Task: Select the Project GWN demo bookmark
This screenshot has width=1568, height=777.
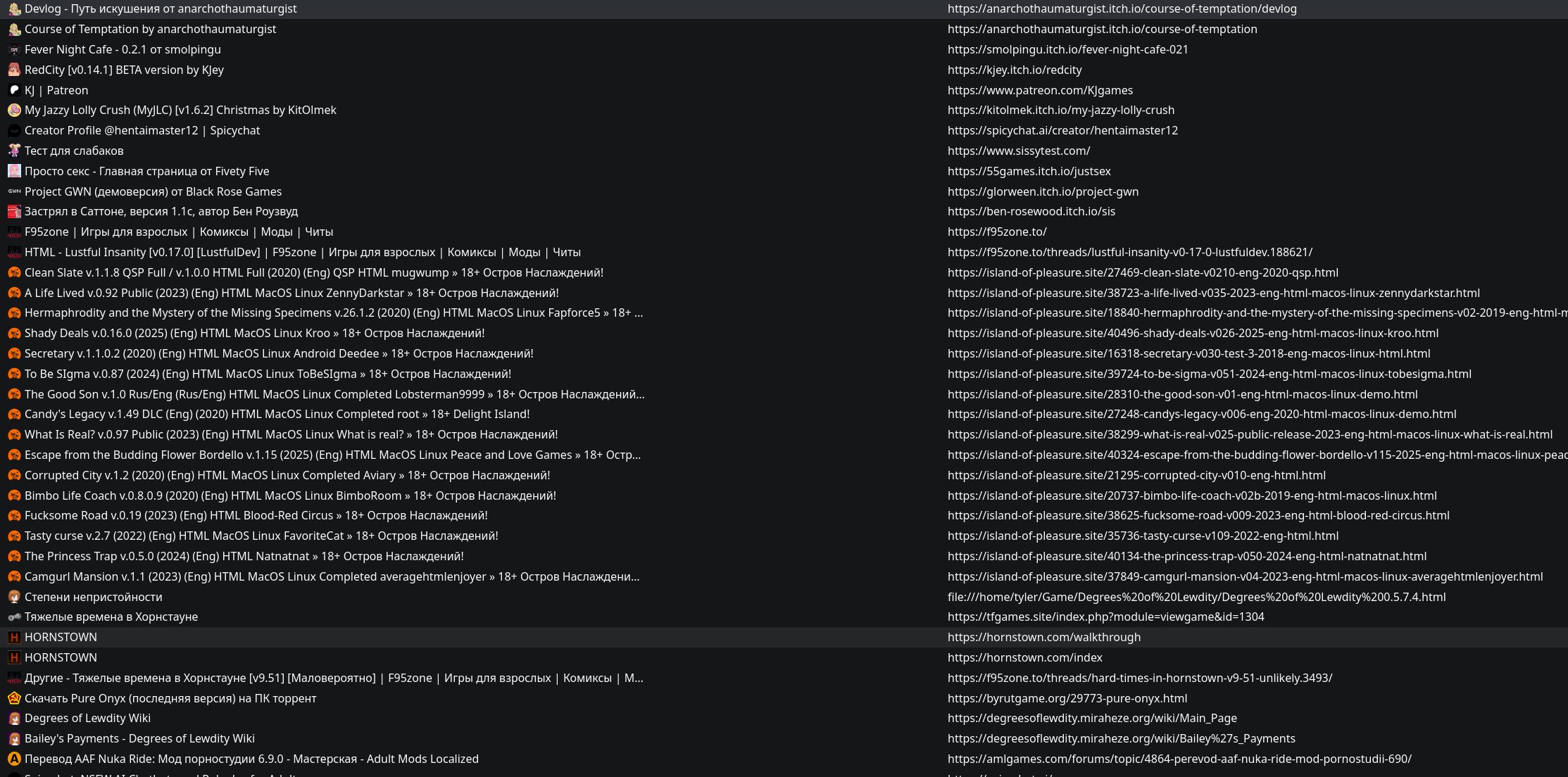Action: point(153,192)
